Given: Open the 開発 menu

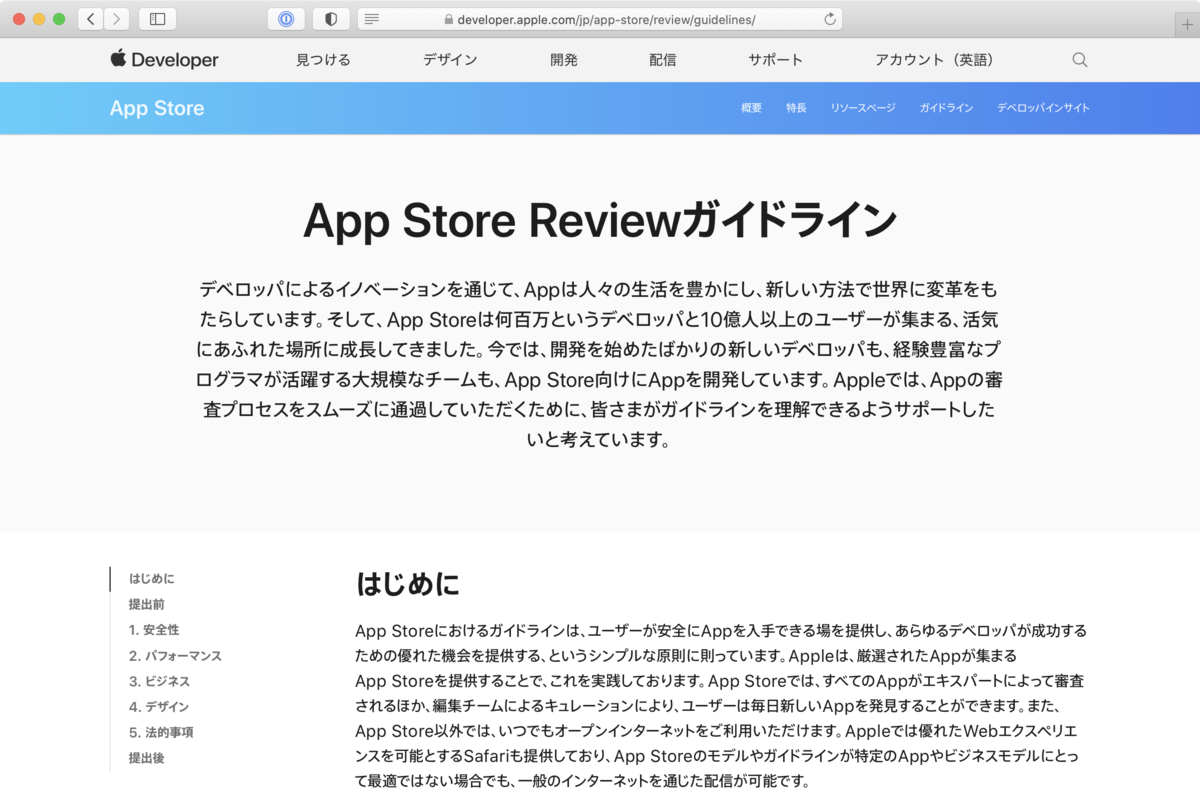Looking at the screenshot, I should 564,60.
